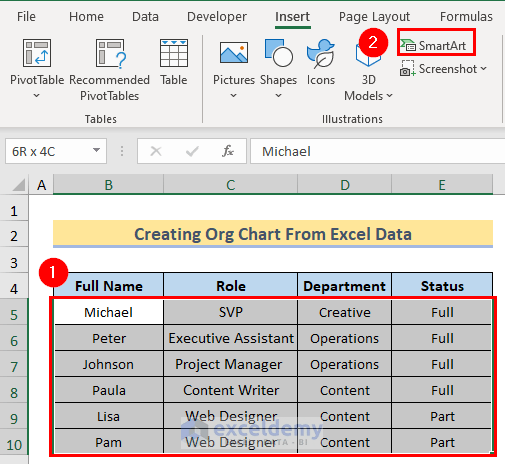Screen dimensions: 505x464
Task: Select the cell containing 'Michael'
Action: [109, 312]
